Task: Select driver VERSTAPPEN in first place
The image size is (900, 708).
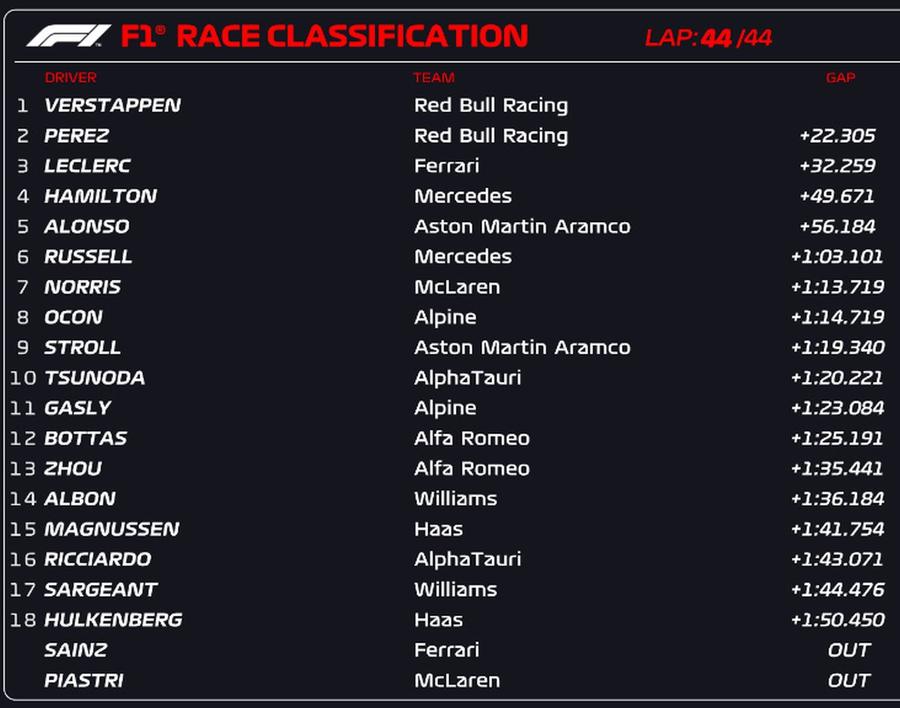Action: 112,105
